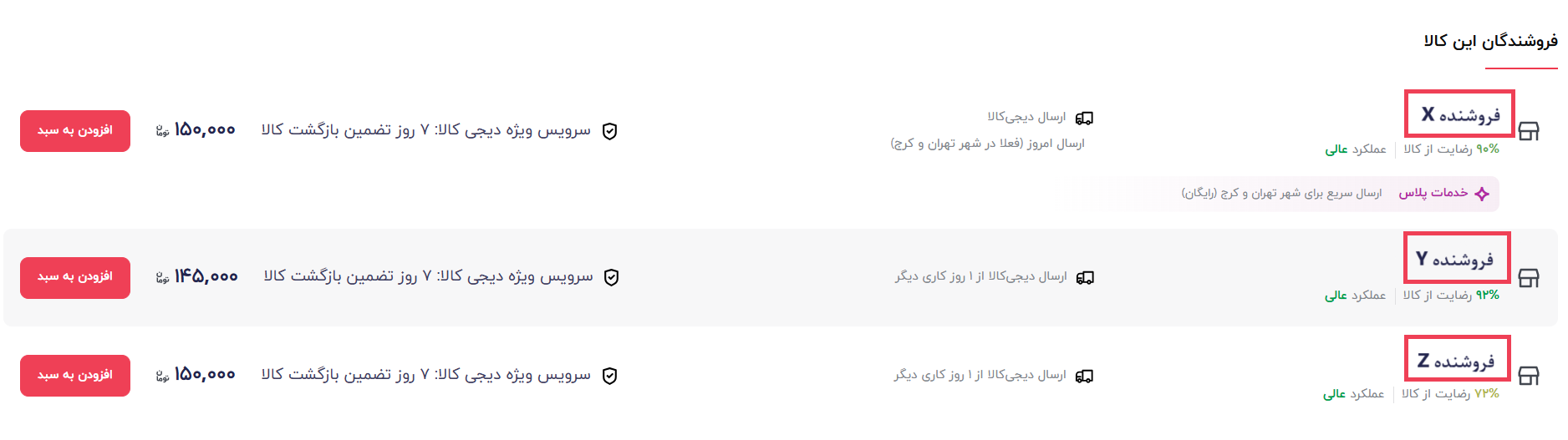Click the store icon beside seller Y
1568x440 pixels.
[x=1529, y=278]
